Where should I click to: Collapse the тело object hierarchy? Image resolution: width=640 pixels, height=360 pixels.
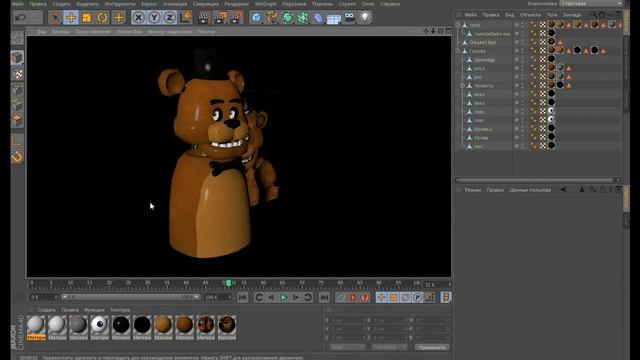[x=458, y=25]
